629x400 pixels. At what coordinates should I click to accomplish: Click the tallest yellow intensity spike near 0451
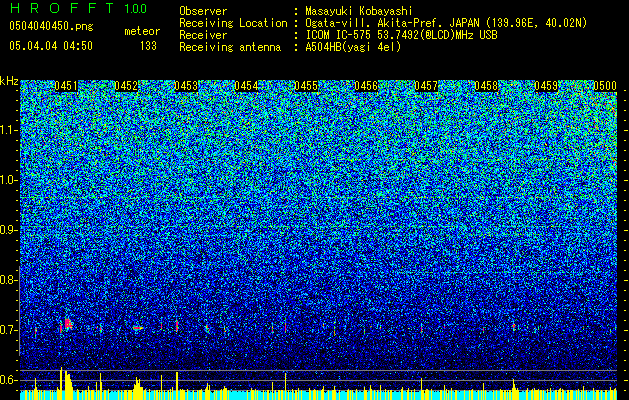point(61,383)
